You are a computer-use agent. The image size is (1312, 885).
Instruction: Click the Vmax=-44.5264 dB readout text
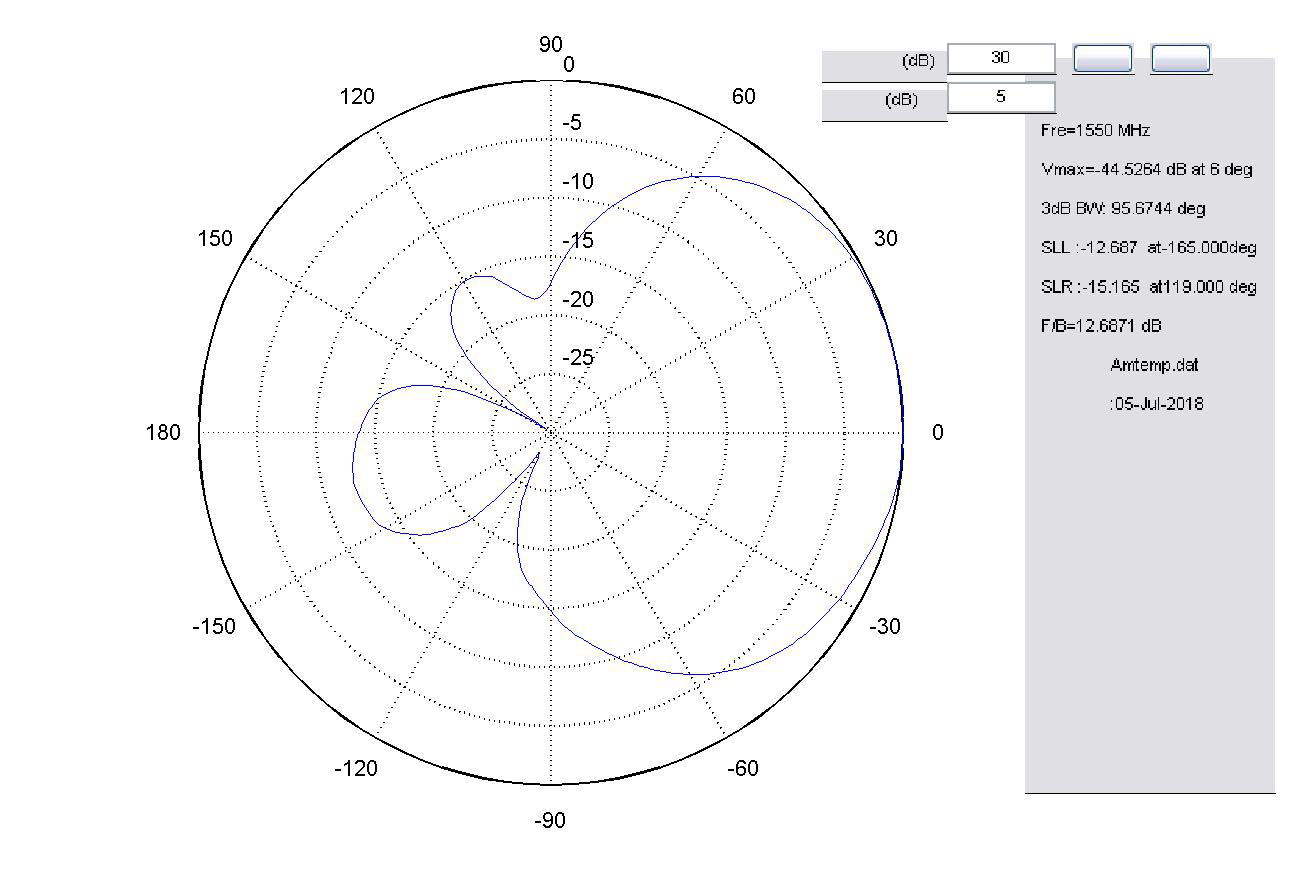point(1146,170)
